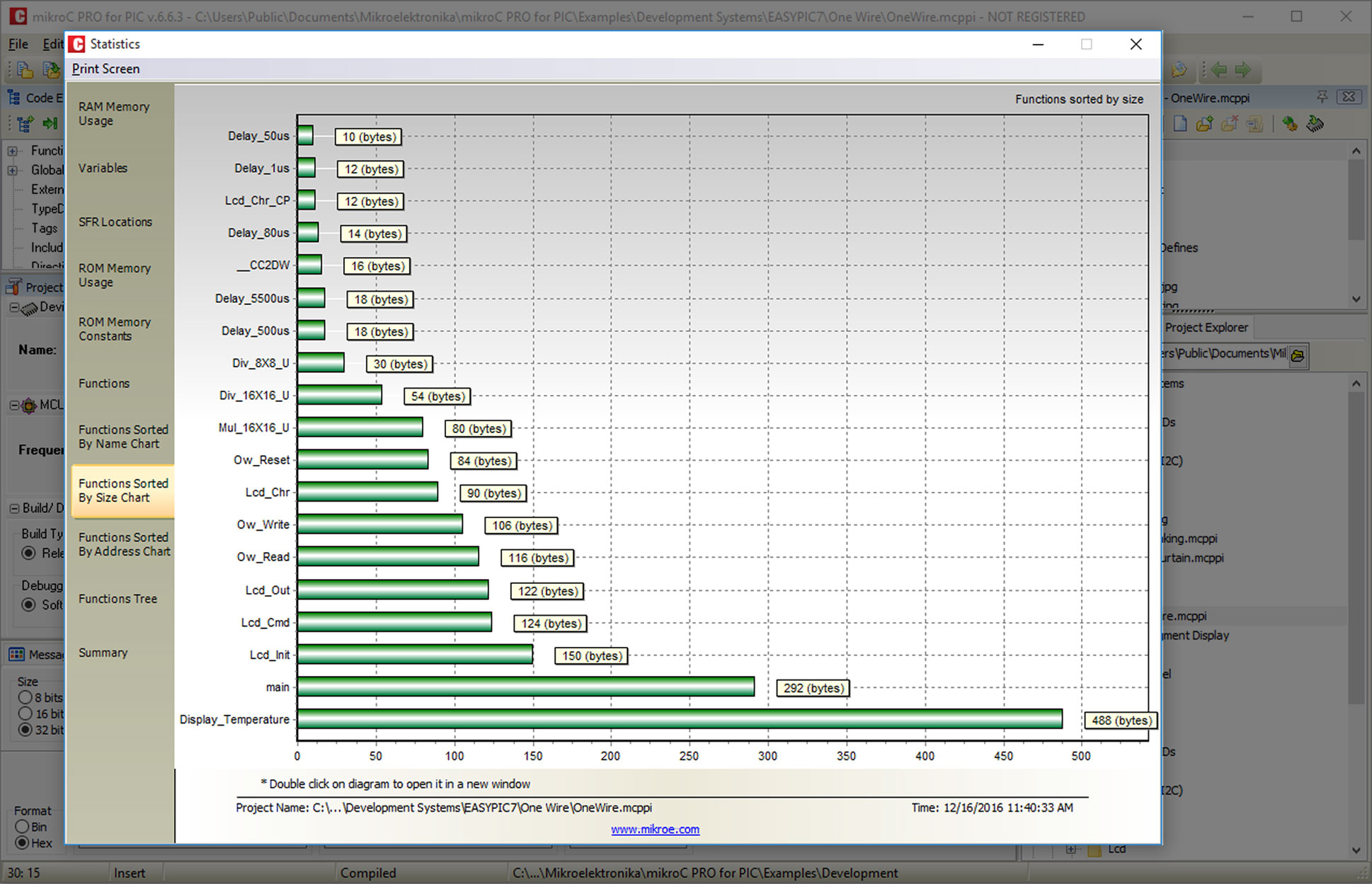
Task: Follow the www.mikroe.com link
Action: pos(655,829)
